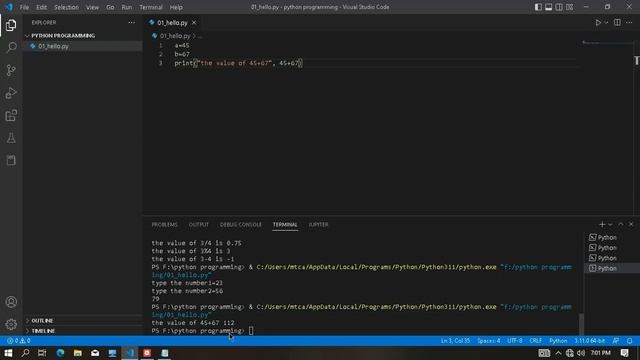Close the terminal panel

631,224
